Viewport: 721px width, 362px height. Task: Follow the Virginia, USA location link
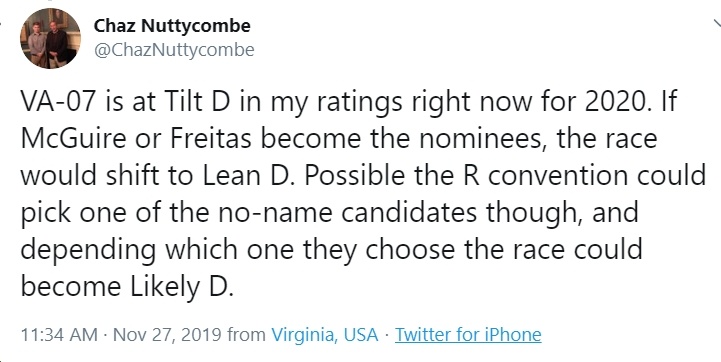[x=325, y=335]
